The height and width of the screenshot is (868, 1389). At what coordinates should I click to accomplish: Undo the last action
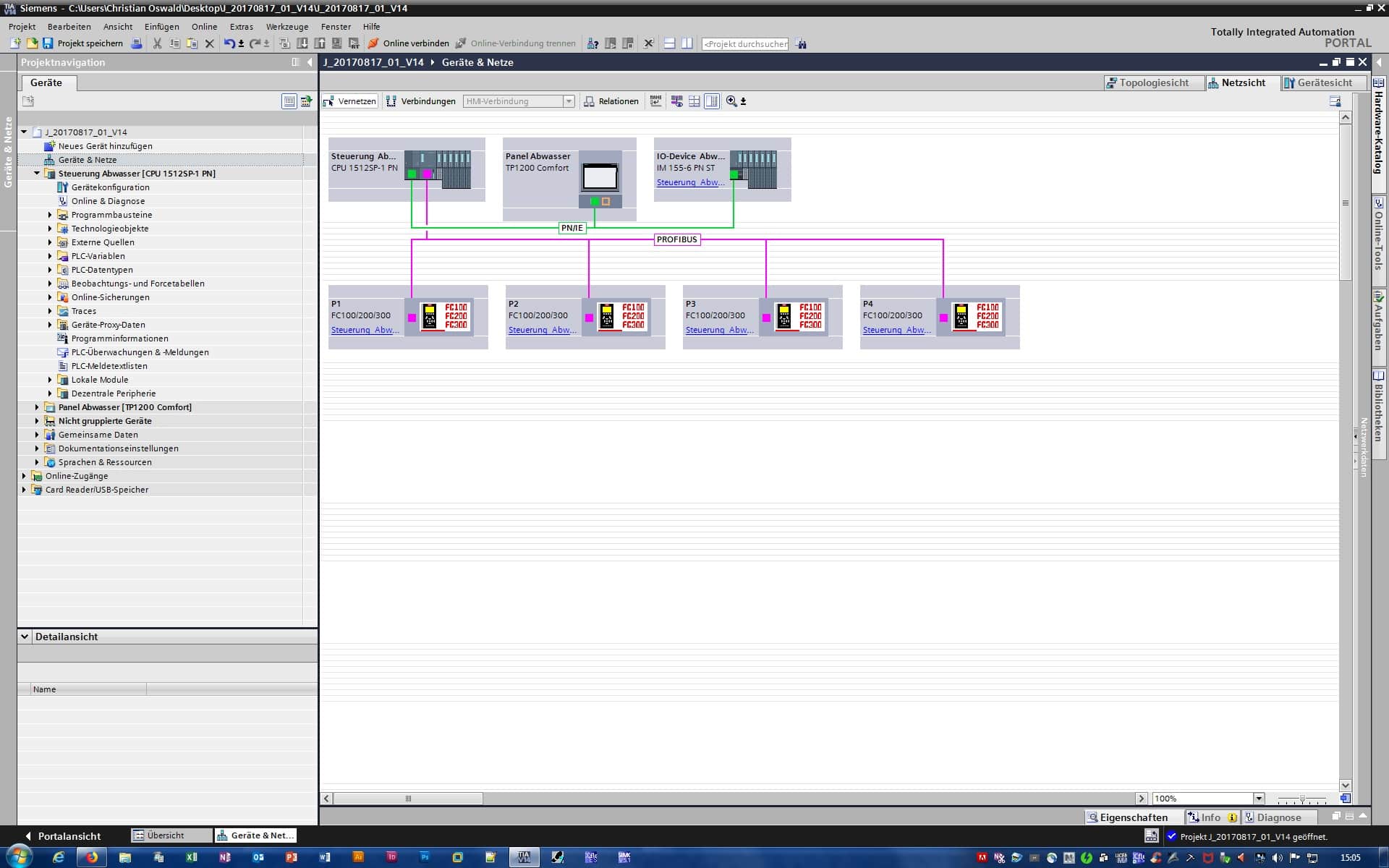tap(229, 43)
